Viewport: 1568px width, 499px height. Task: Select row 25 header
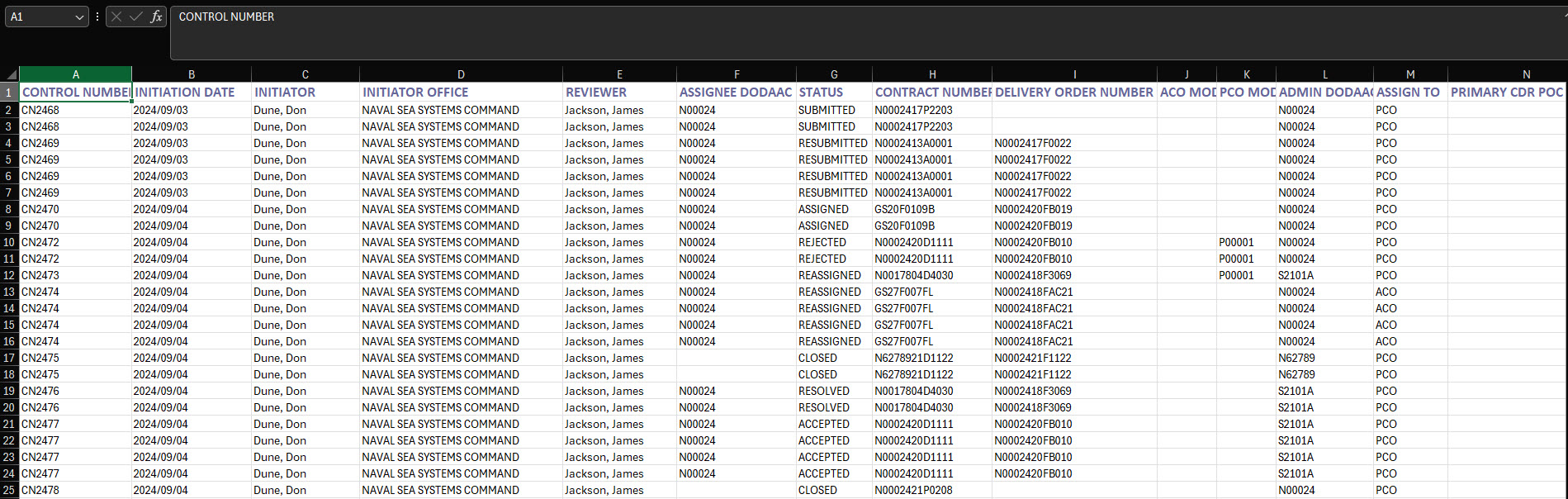(x=9, y=490)
